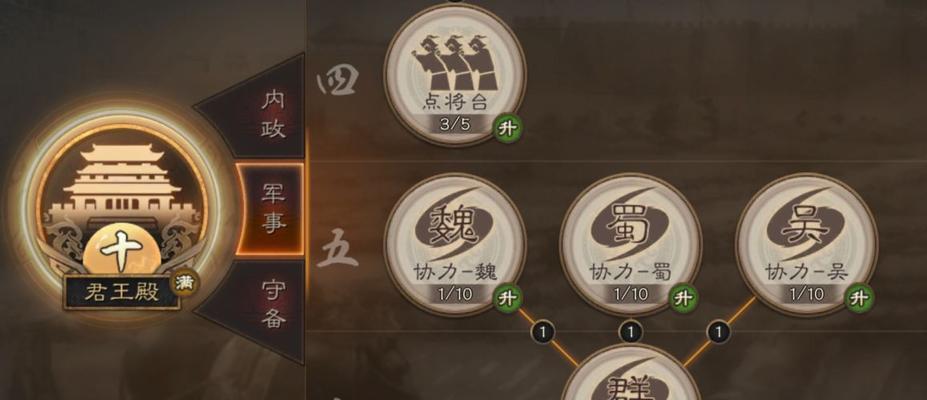
Task: Upgrade 点将台 with green 升 button
Action: pos(507,129)
